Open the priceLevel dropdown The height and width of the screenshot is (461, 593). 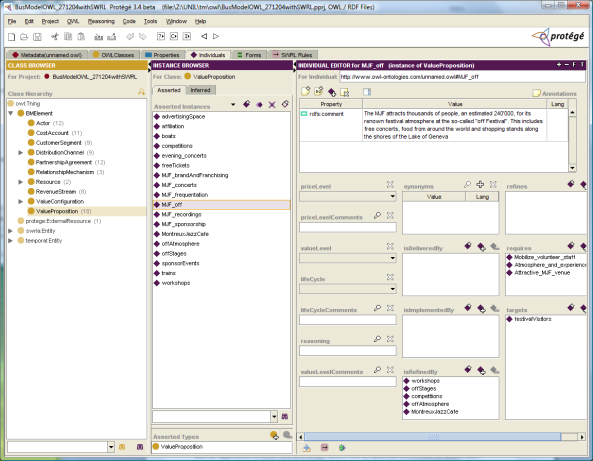393,196
